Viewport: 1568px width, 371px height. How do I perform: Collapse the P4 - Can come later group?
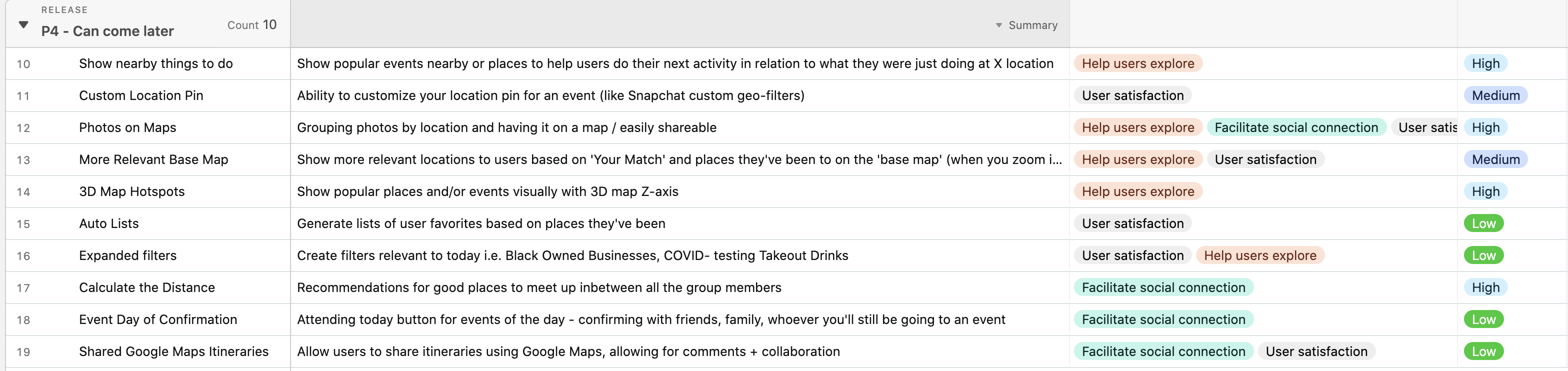(23, 25)
